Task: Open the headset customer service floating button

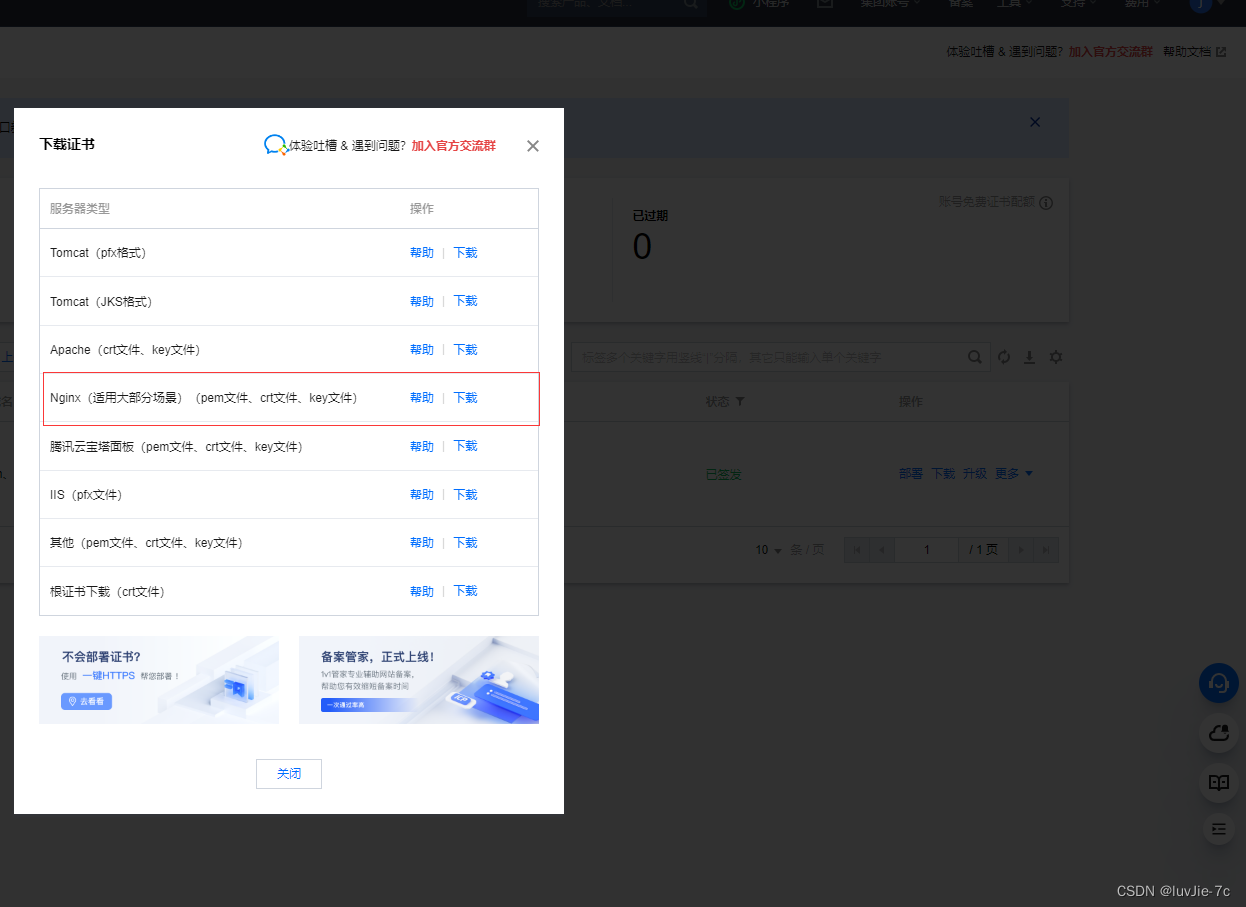Action: tap(1219, 683)
